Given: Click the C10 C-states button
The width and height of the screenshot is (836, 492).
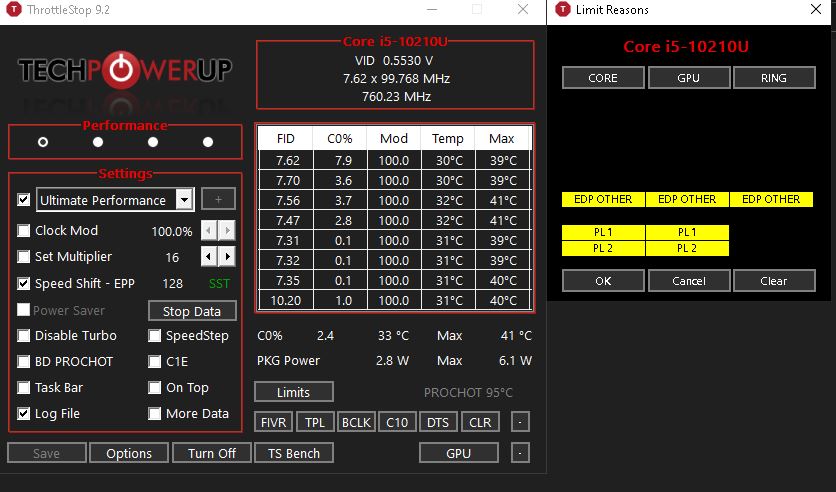Looking at the screenshot, I should pyautogui.click(x=397, y=422).
